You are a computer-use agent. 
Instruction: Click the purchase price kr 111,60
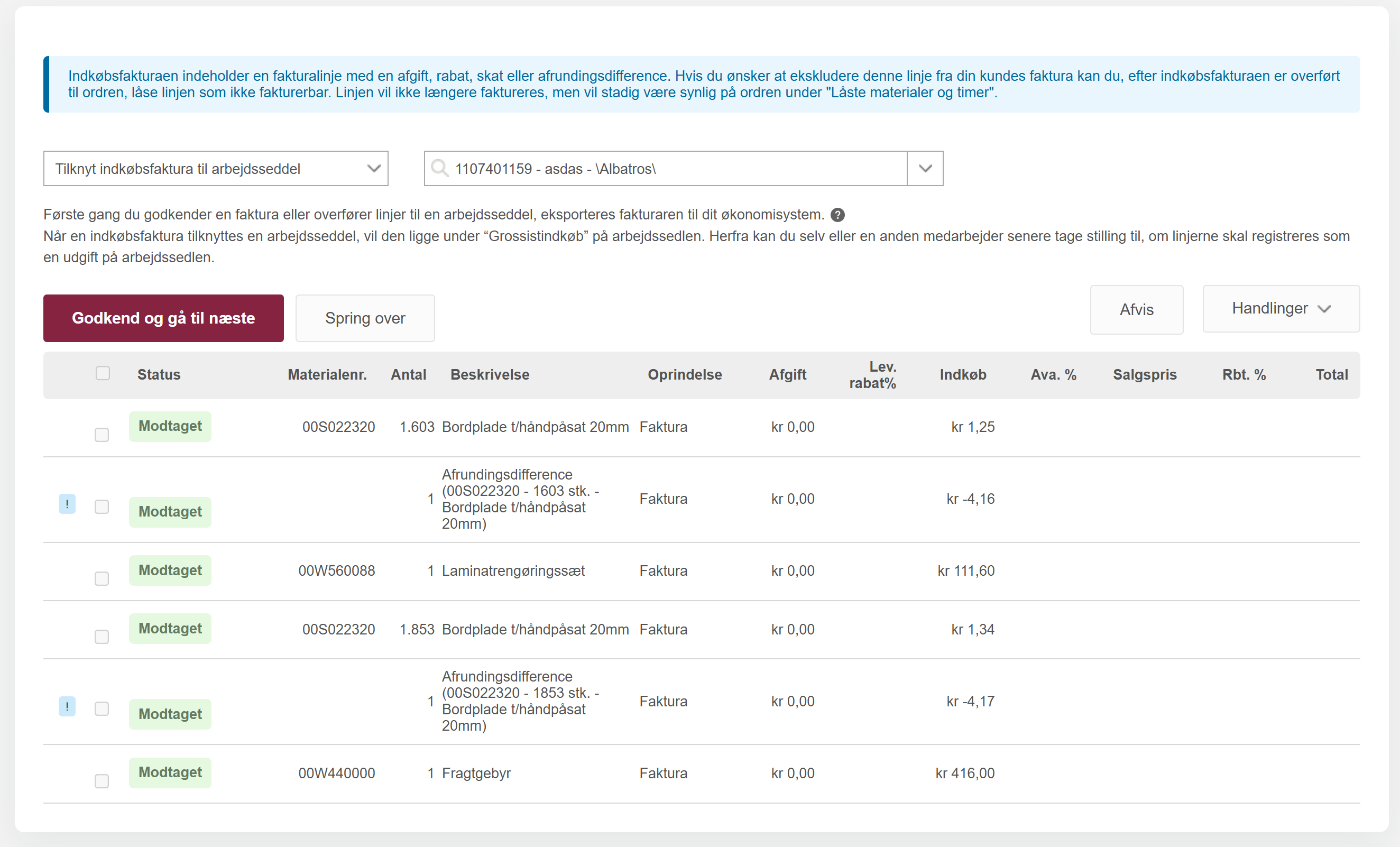pyautogui.click(x=966, y=571)
